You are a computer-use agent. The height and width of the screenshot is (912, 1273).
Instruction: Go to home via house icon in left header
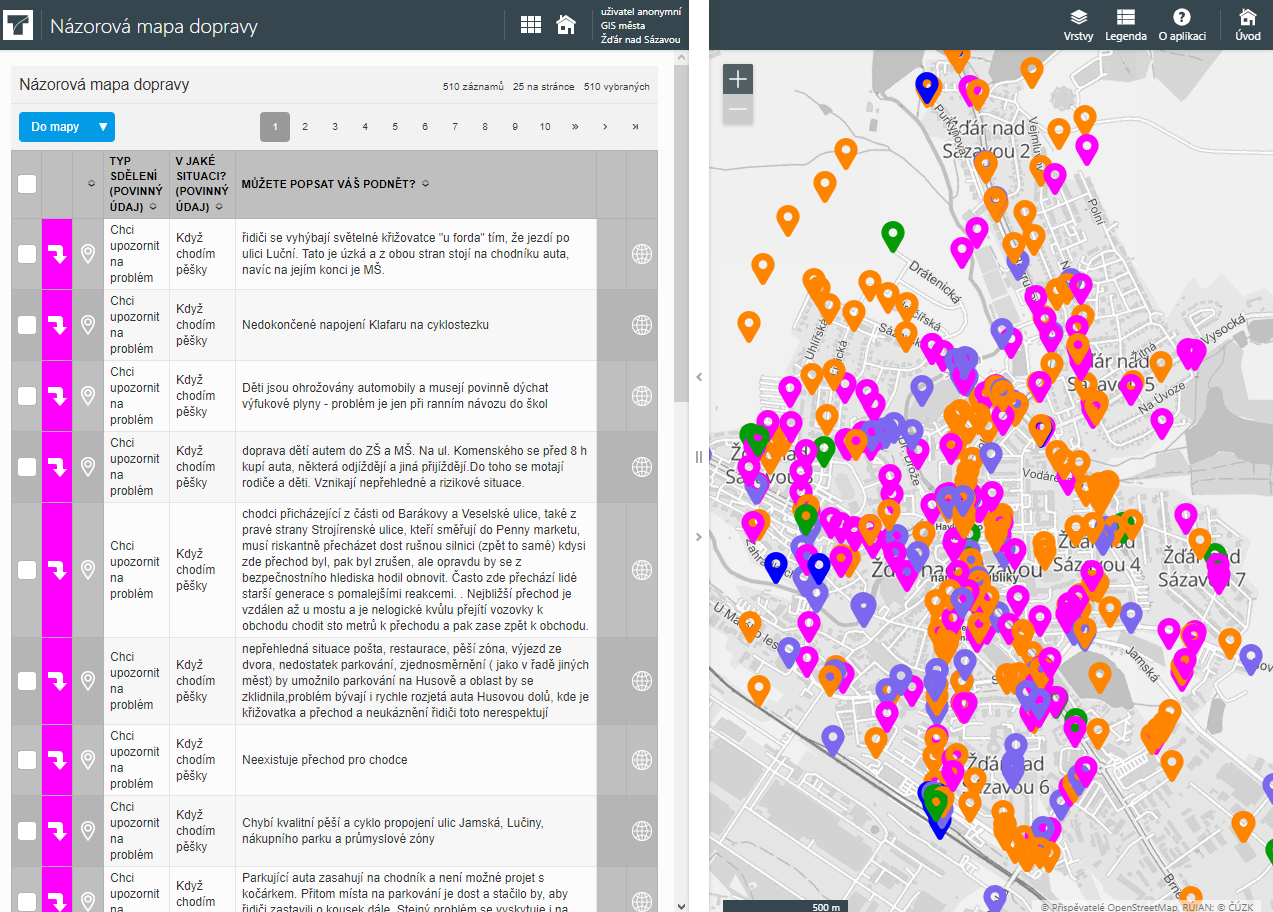click(566, 25)
